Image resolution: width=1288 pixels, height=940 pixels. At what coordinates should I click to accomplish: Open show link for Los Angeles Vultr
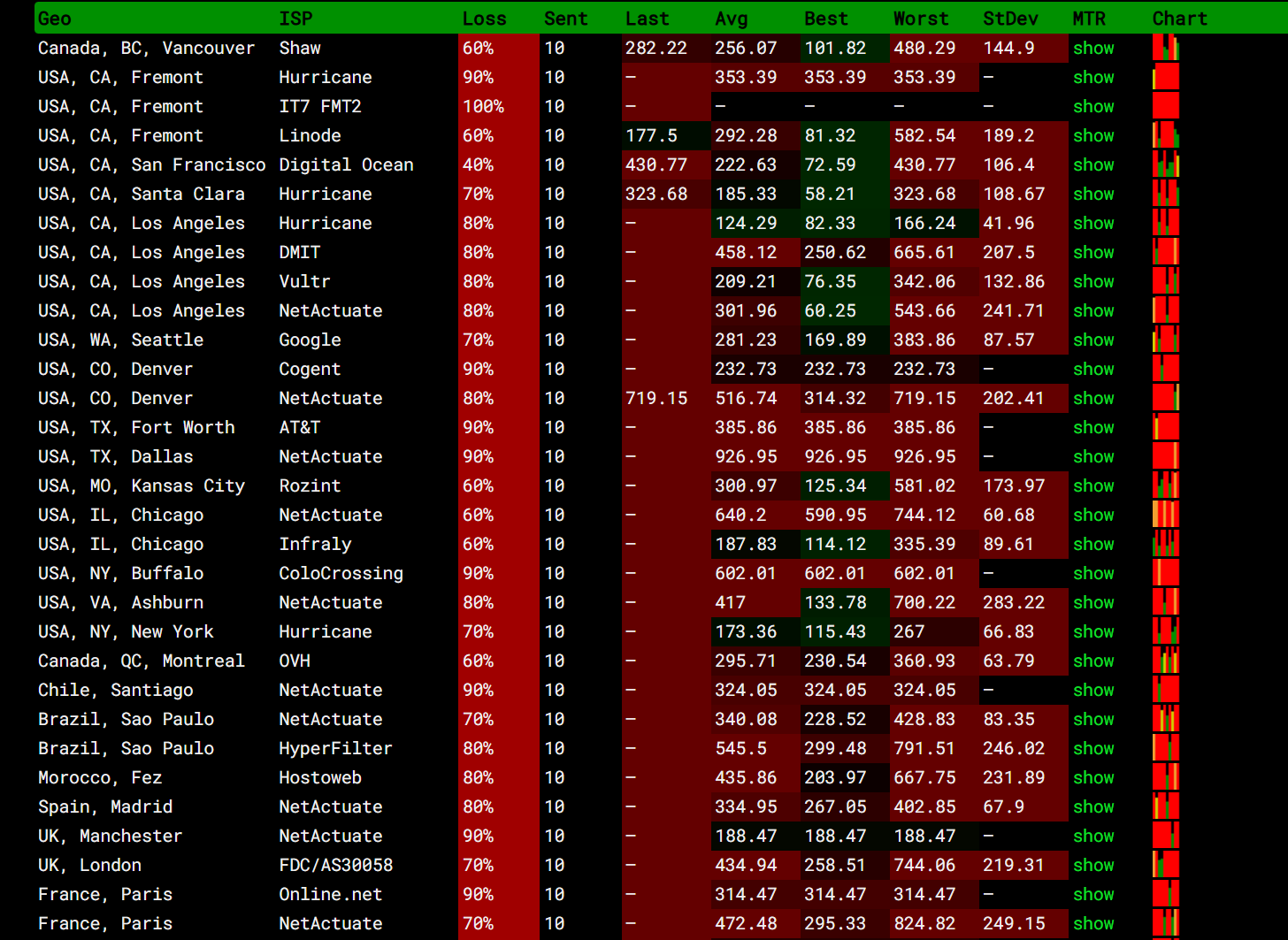[1093, 281]
